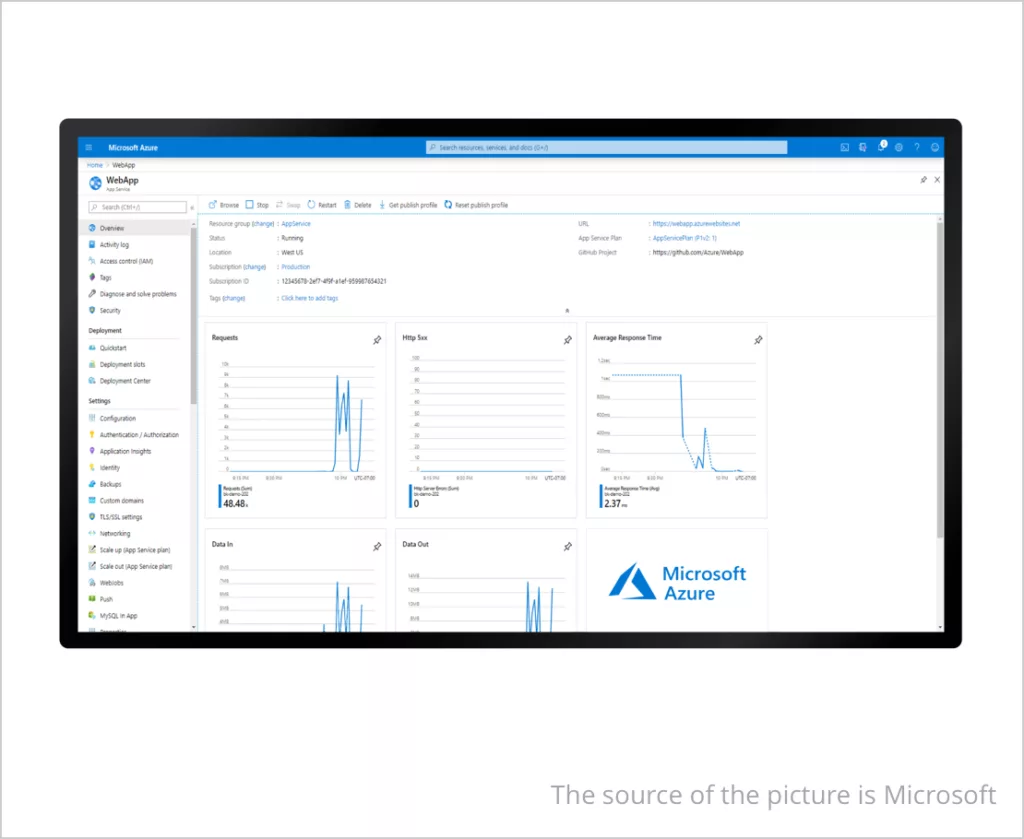Image resolution: width=1024 pixels, height=839 pixels.
Task: Open the notifications bell icon
Action: (x=881, y=147)
